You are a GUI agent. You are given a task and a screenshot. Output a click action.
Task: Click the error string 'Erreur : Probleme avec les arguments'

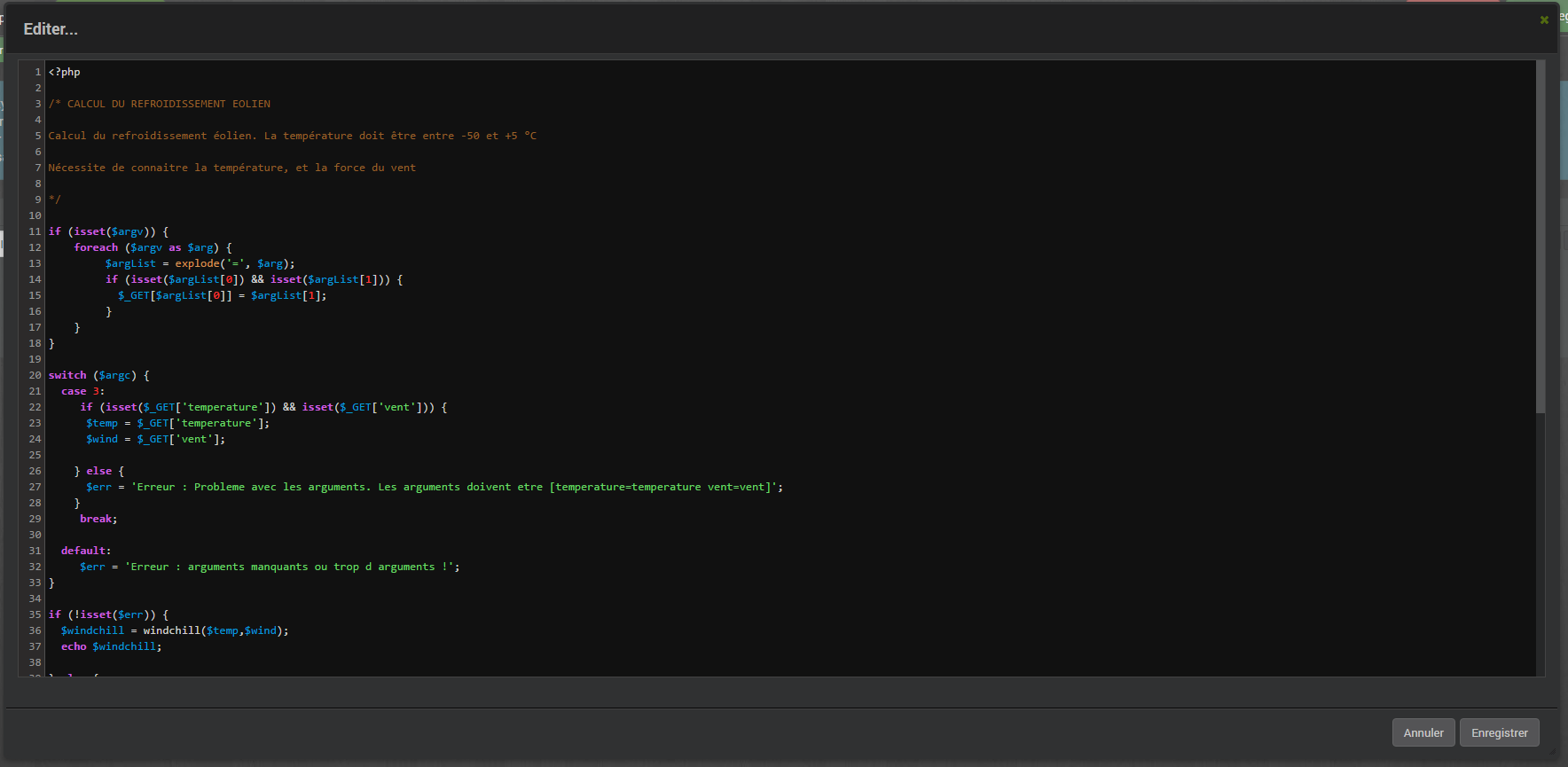click(x=456, y=487)
